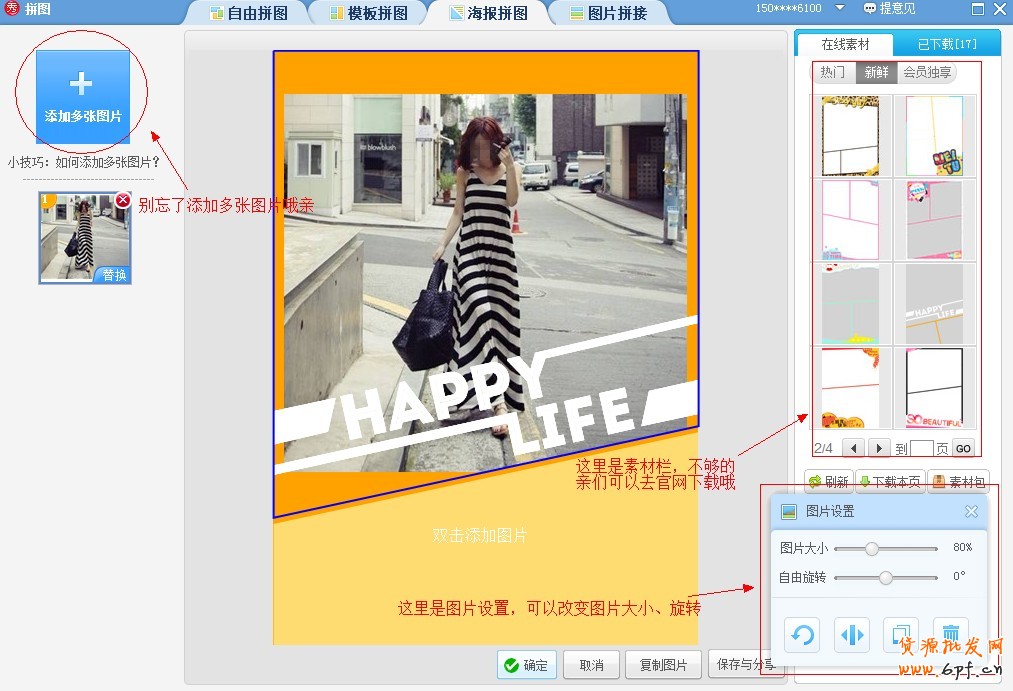Click the 确定 confirm button

(526, 665)
